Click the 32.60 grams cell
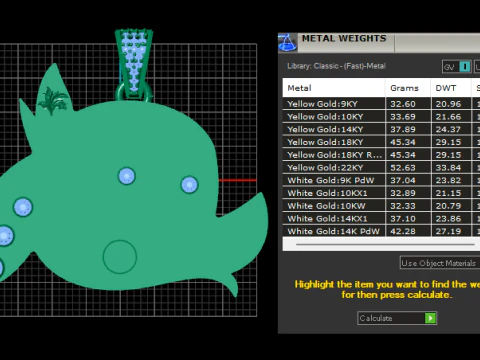Image resolution: width=480 pixels, height=360 pixels. (408, 104)
